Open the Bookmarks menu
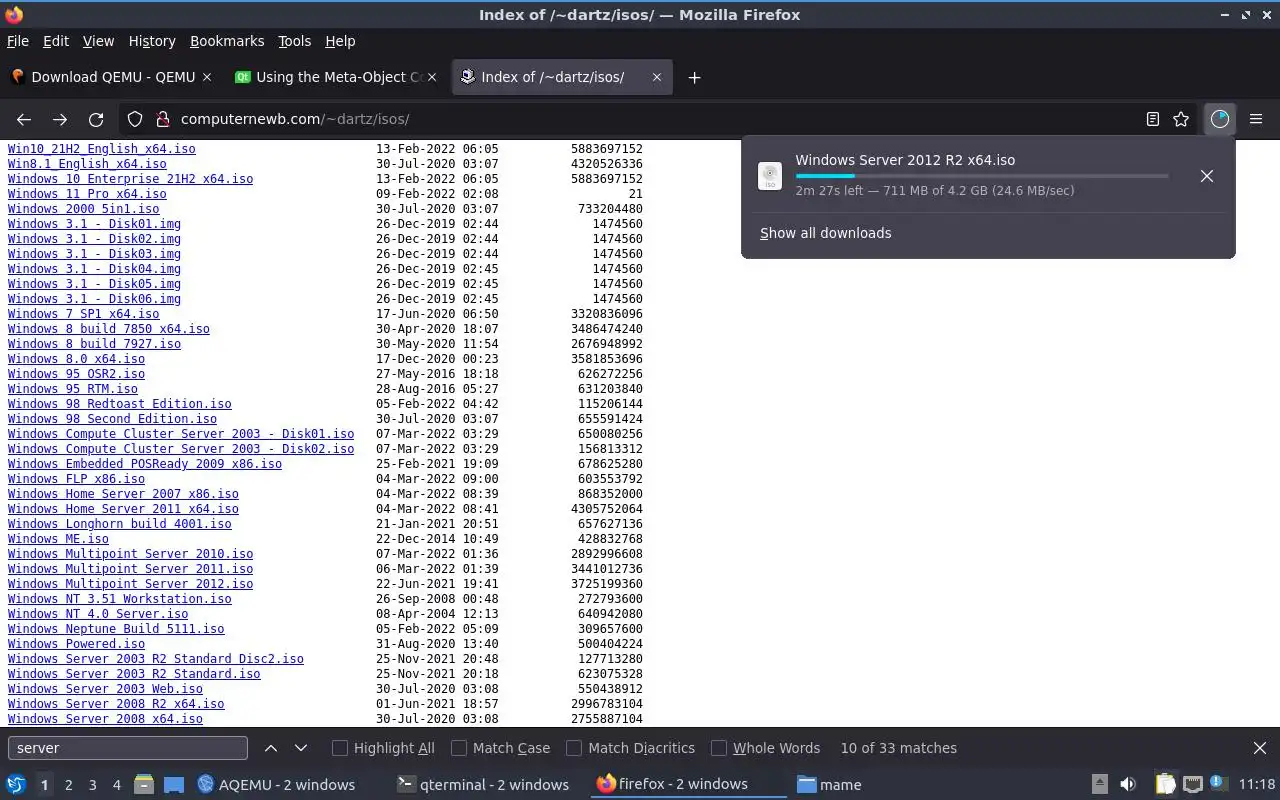The width and height of the screenshot is (1280, 800). [227, 41]
